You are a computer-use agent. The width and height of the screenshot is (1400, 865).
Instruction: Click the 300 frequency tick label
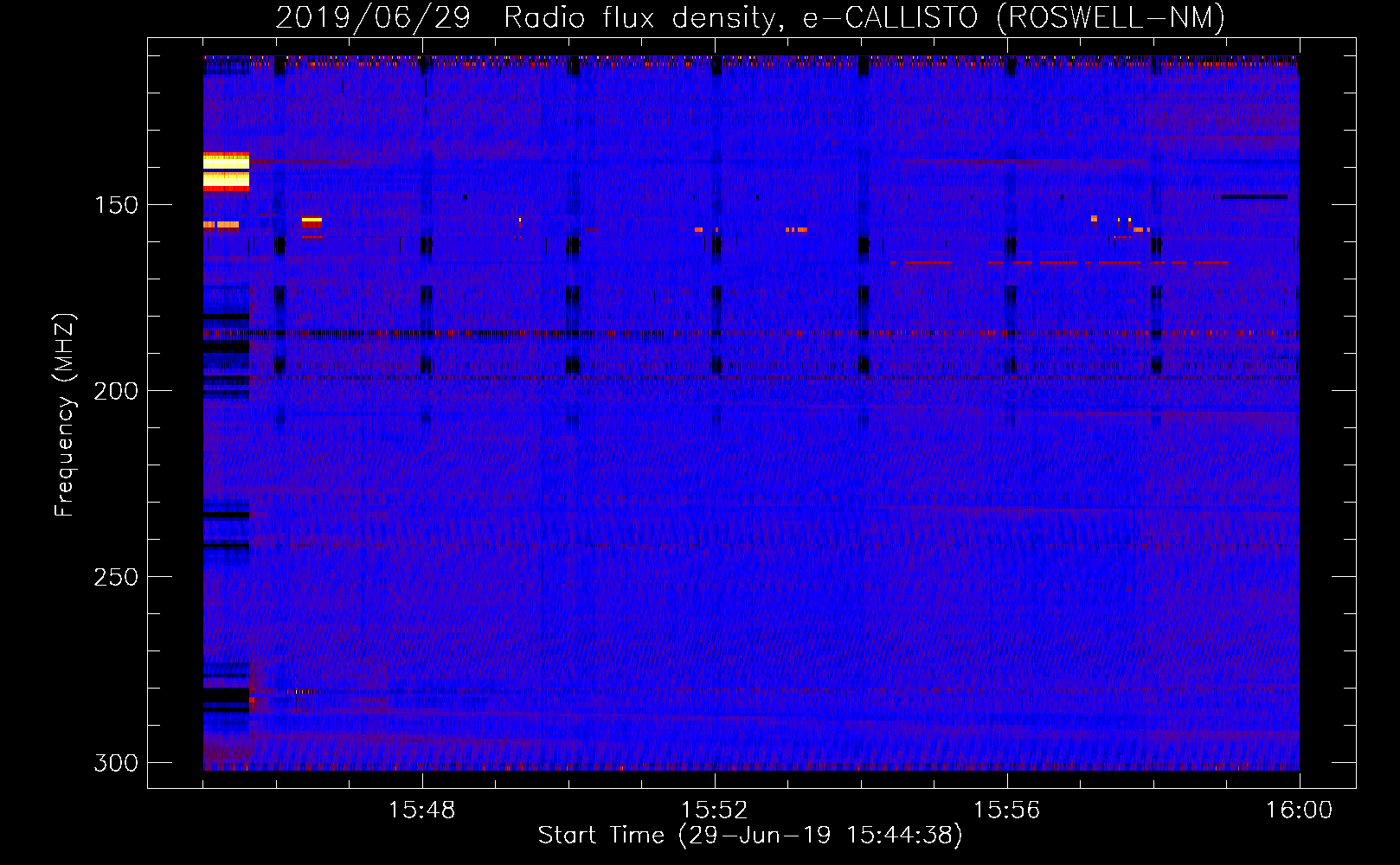[x=116, y=763]
